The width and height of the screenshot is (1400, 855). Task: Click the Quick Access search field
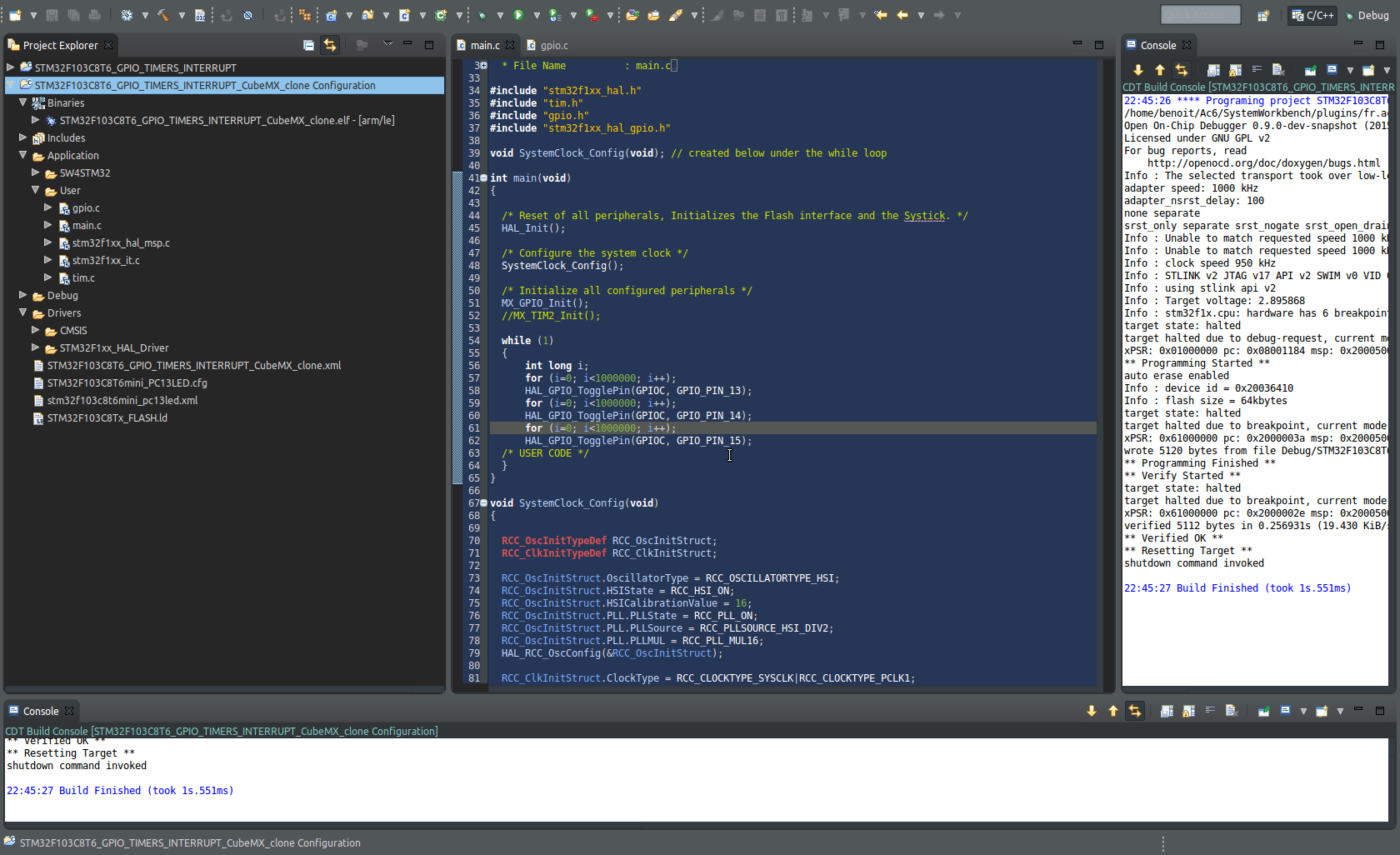(x=1200, y=15)
